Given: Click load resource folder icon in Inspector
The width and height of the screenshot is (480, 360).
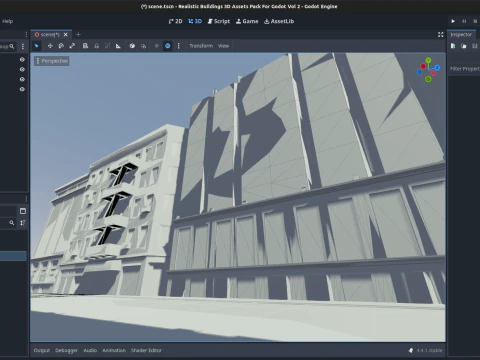Looking at the screenshot, I should [464, 46].
